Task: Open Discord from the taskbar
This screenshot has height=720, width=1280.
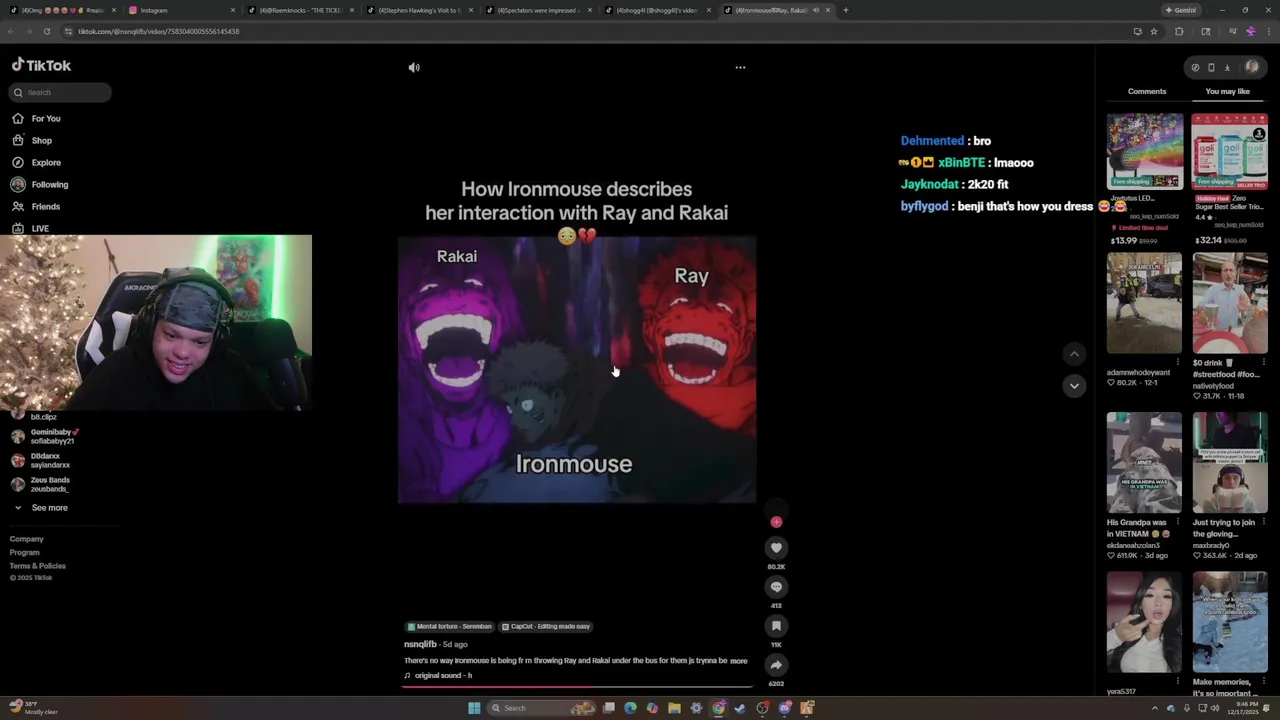Action: click(785, 708)
